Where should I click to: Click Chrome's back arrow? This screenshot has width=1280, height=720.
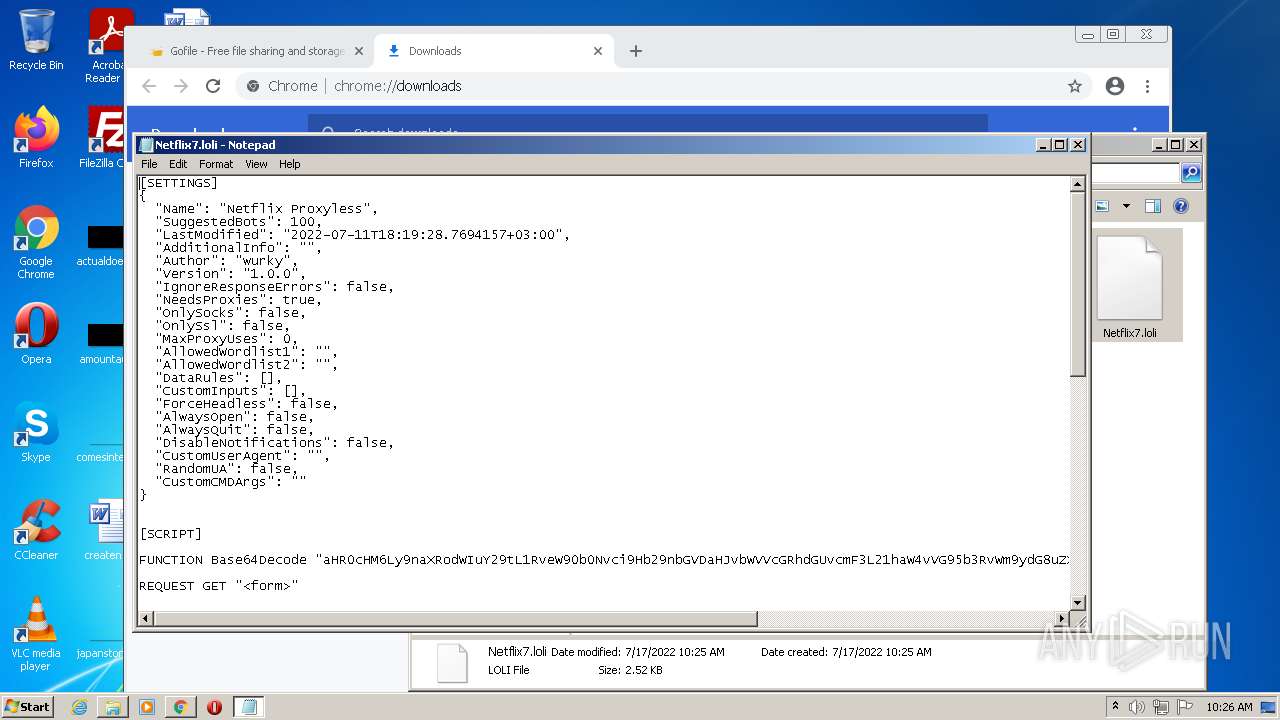pyautogui.click(x=149, y=86)
